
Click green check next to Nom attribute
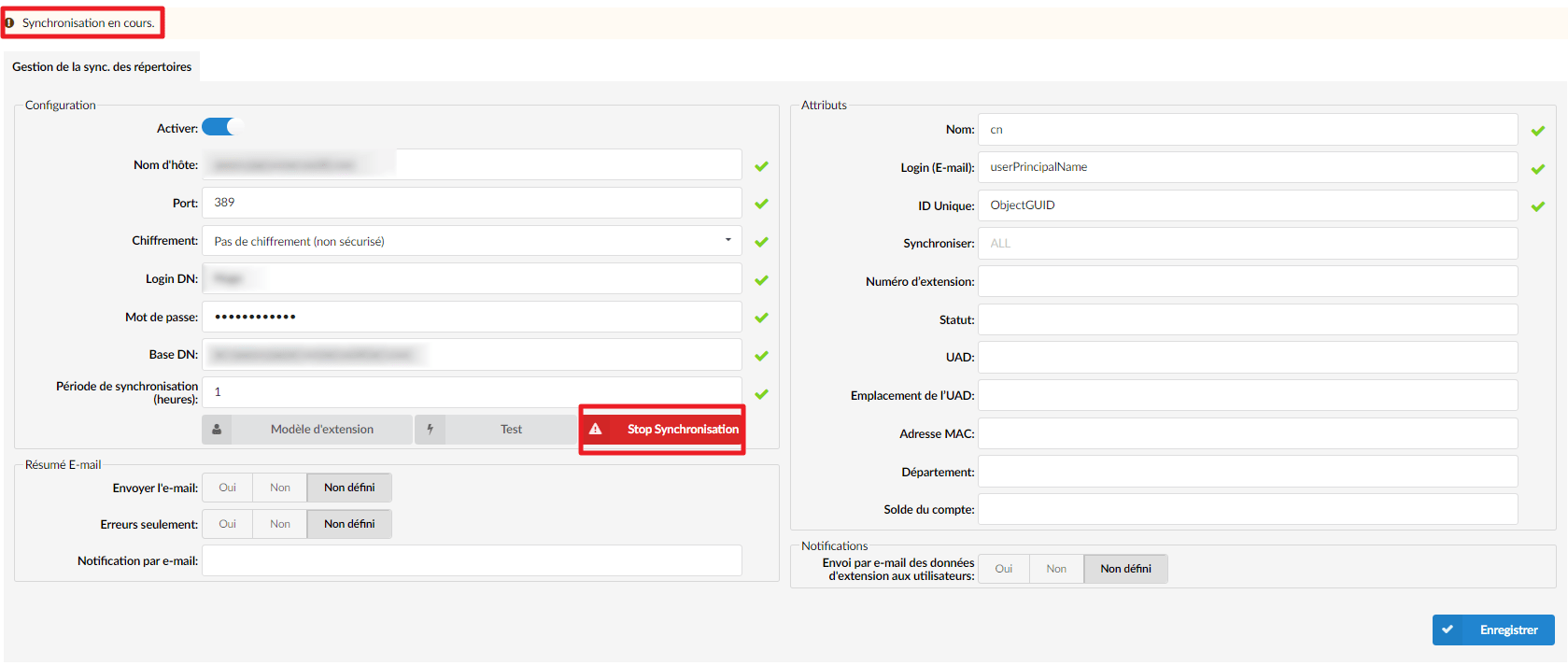[1538, 131]
